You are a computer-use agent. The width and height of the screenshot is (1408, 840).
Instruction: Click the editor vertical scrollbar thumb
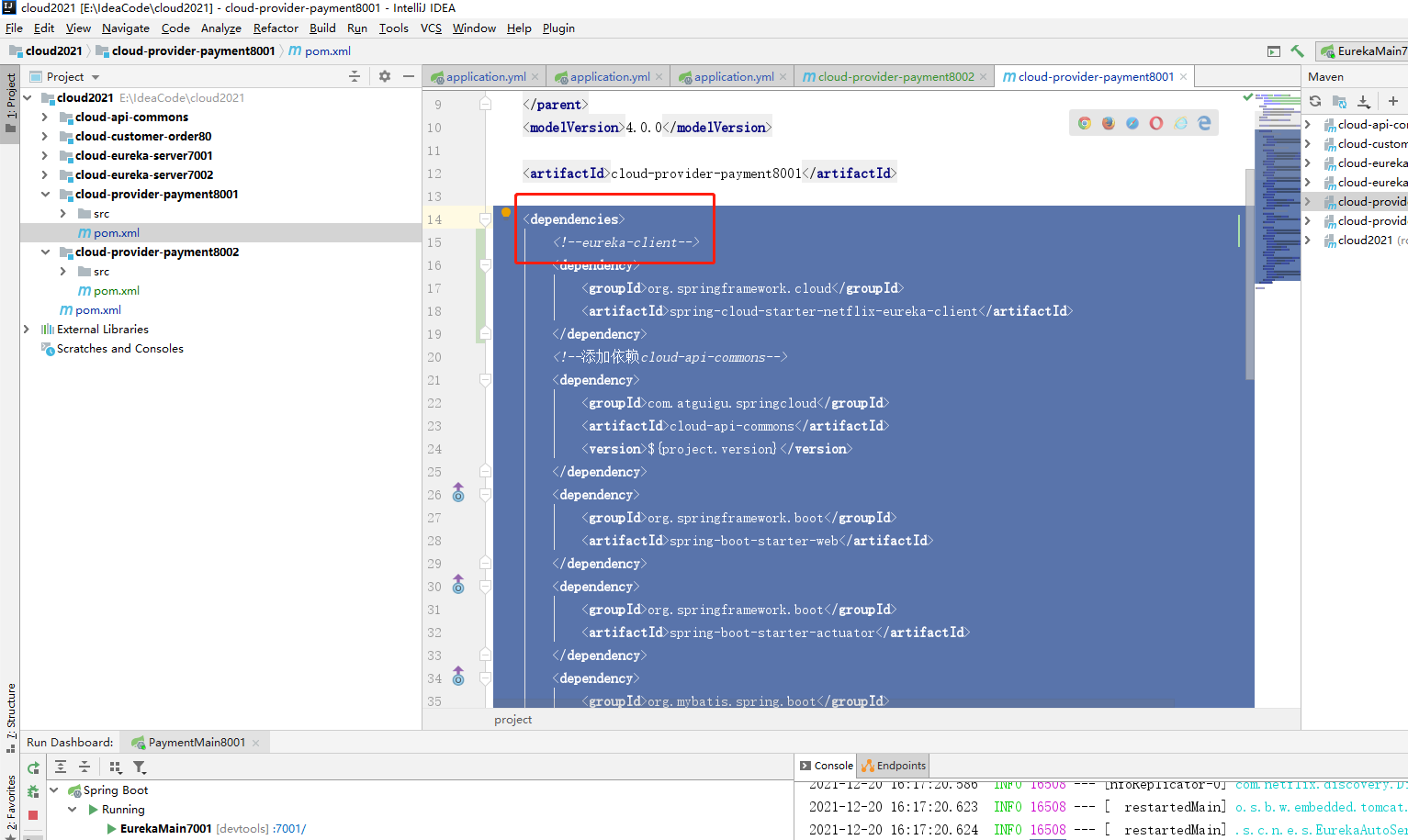(x=1249, y=274)
